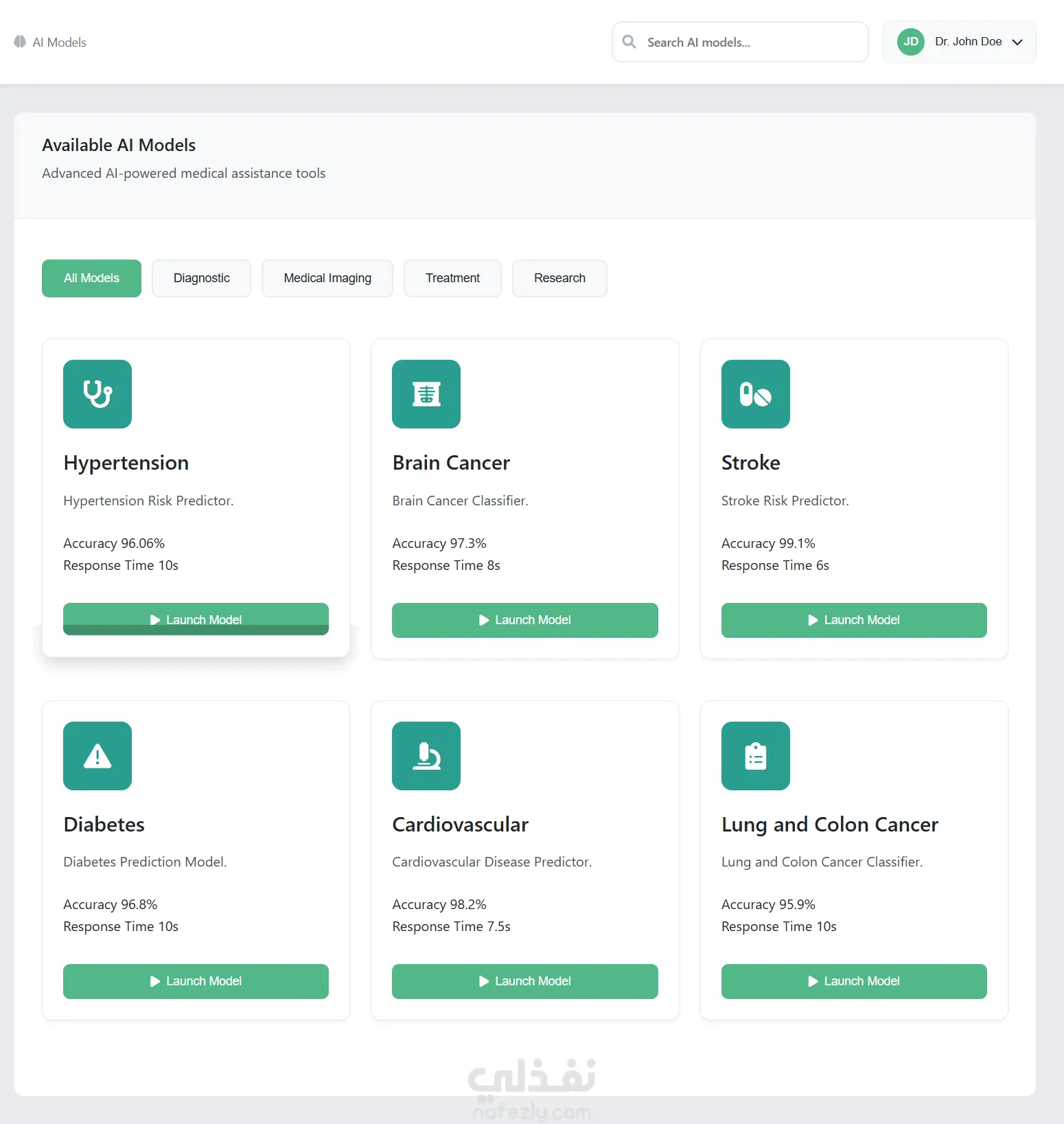Launch the Lung and Colon Cancer model

click(x=854, y=981)
